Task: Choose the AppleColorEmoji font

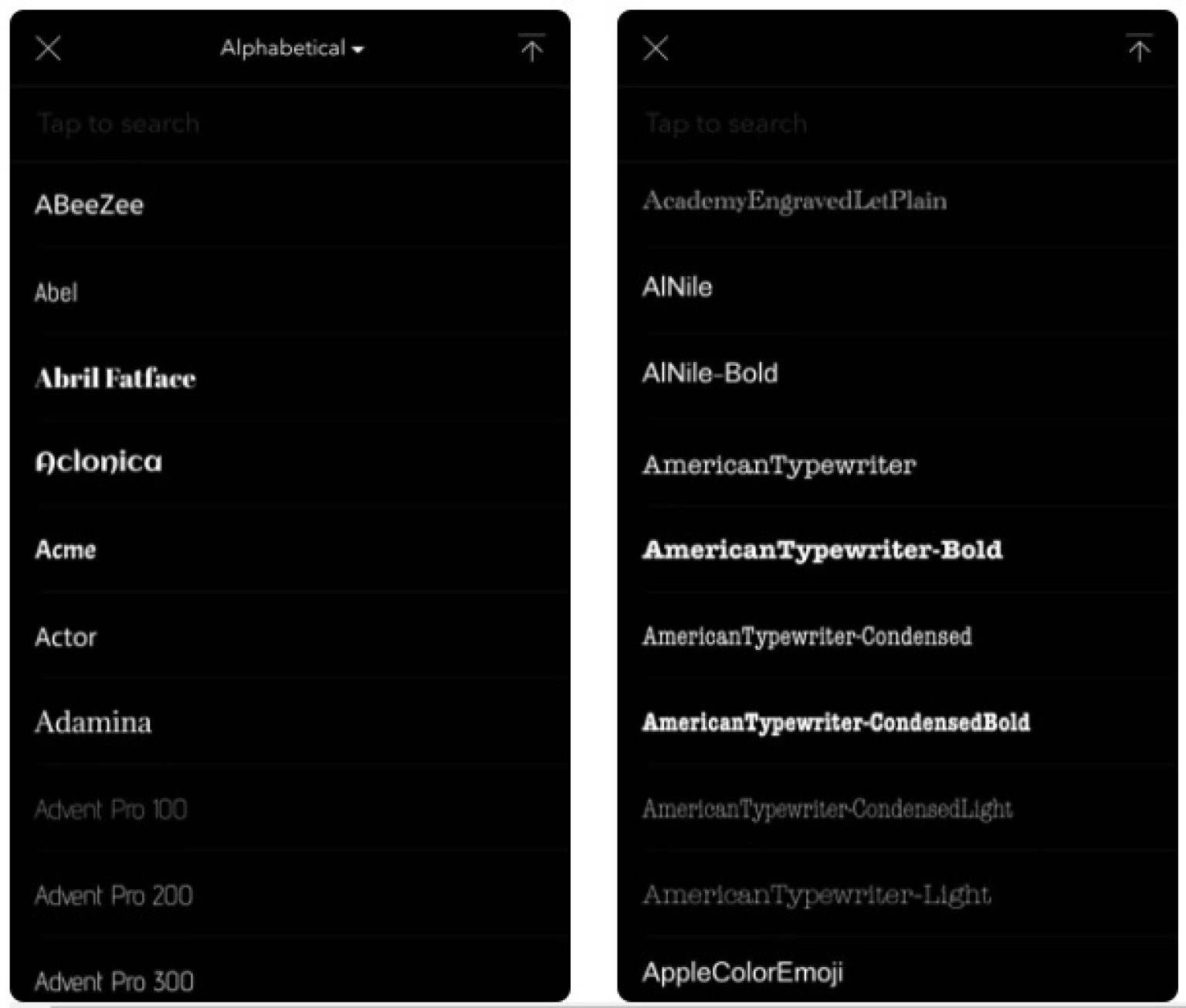Action: [x=742, y=972]
